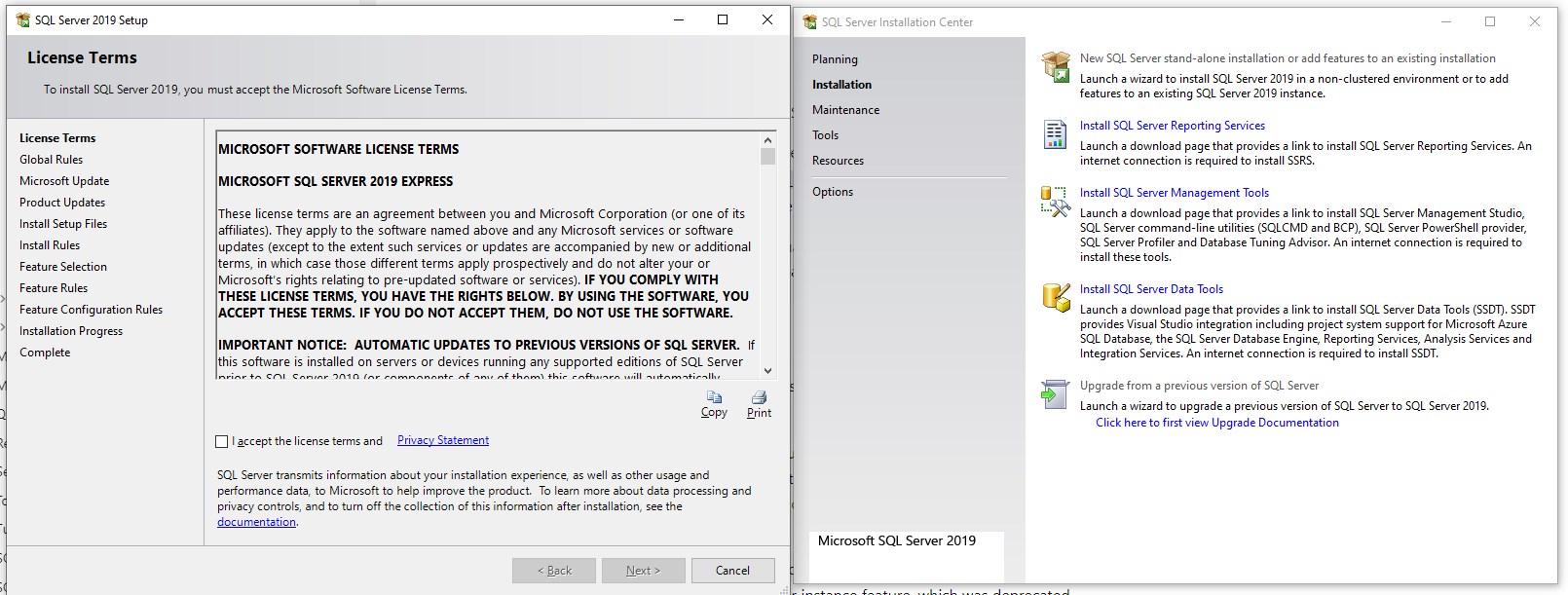Screen dimensions: 1568x595
Task: Click the Print icon under license text
Action: (759, 397)
